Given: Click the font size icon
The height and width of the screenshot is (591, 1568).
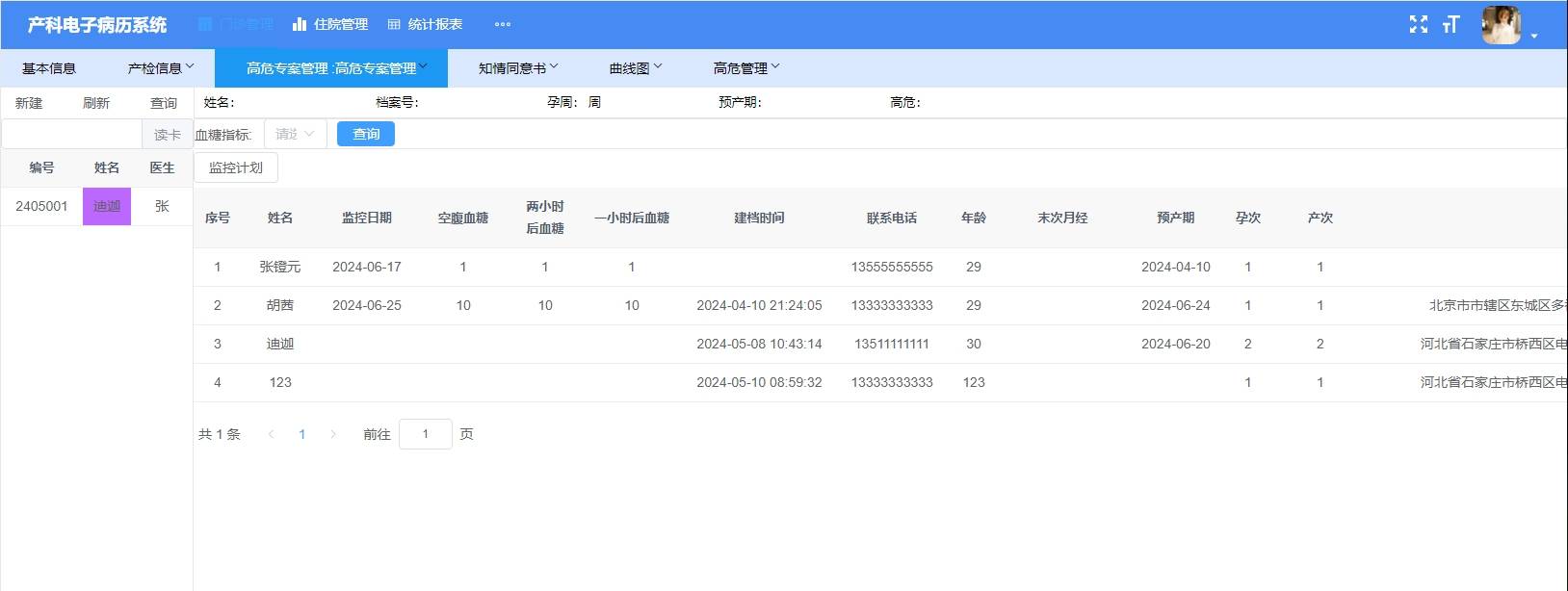Looking at the screenshot, I should click(x=1451, y=24).
